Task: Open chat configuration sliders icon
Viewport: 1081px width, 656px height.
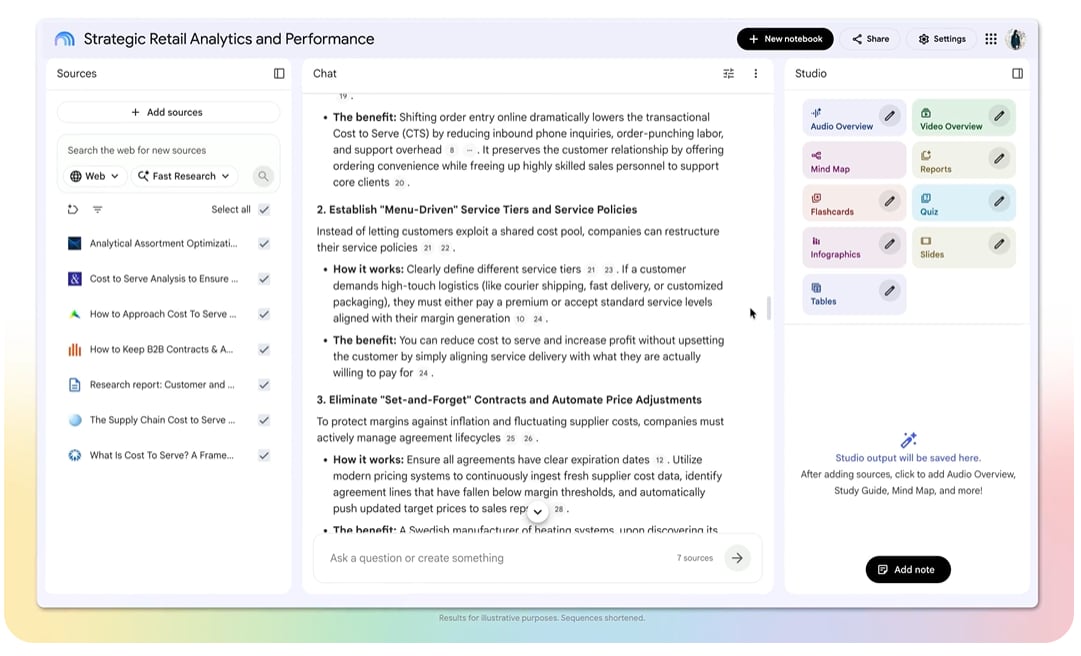Action: point(728,74)
